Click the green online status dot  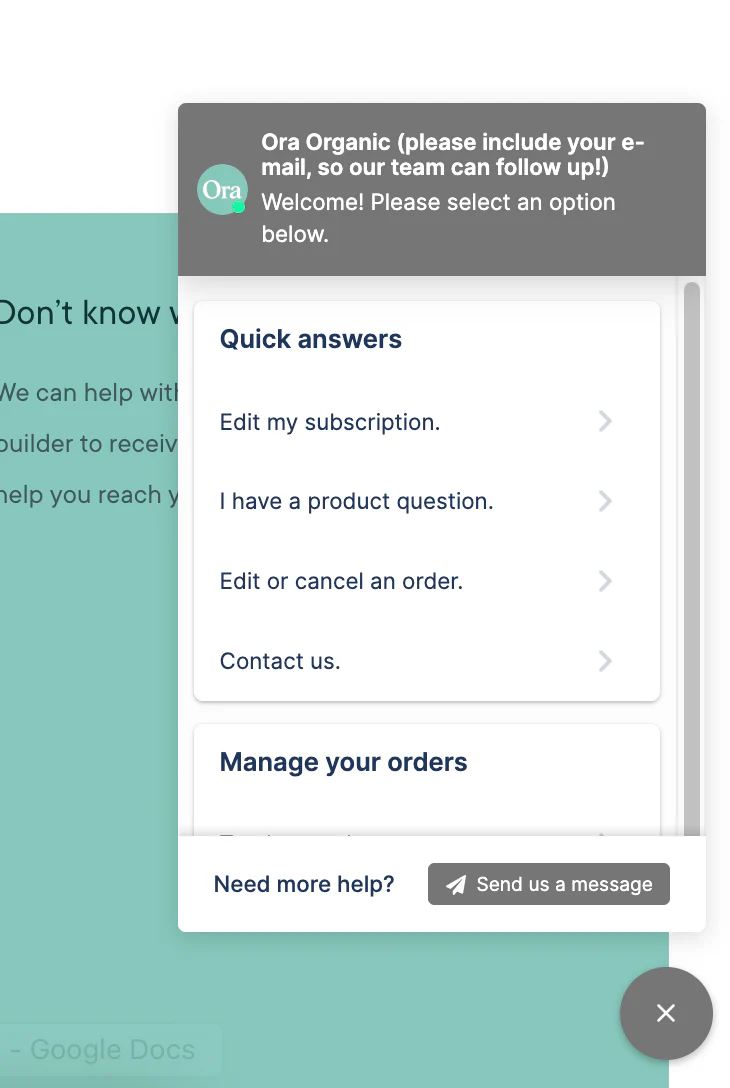pos(240,207)
